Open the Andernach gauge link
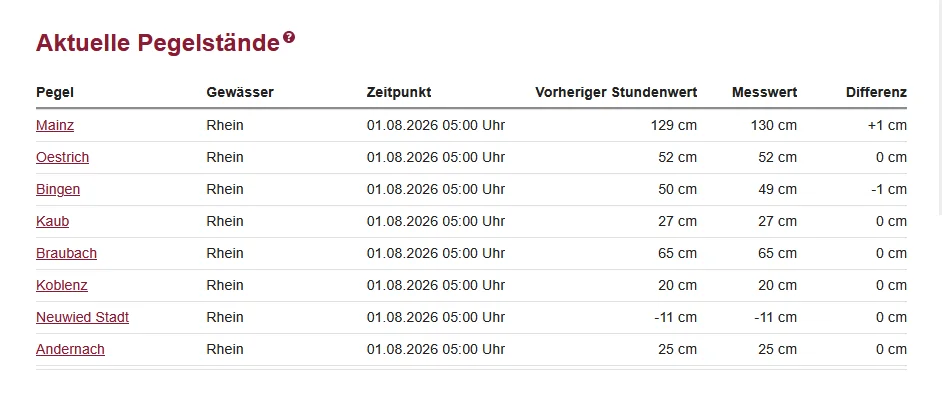The width and height of the screenshot is (942, 404). pyautogui.click(x=70, y=349)
